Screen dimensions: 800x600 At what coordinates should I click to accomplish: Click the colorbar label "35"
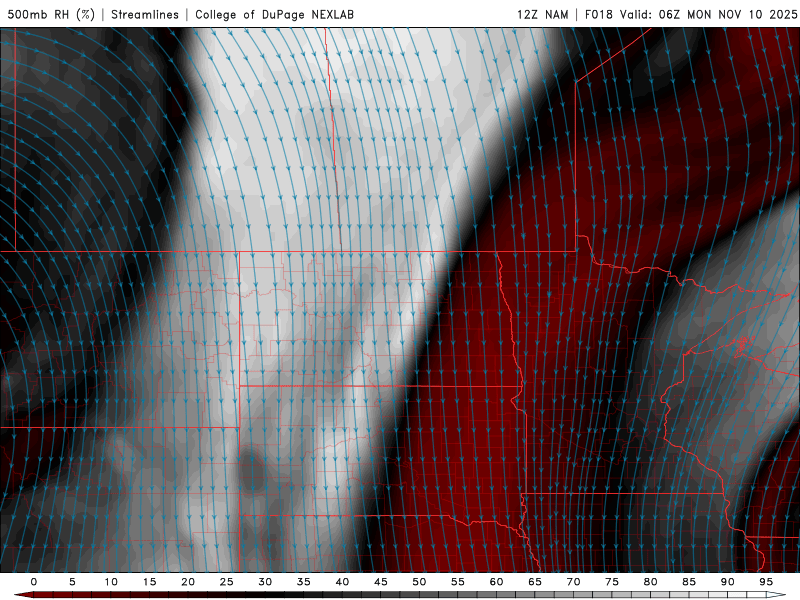(304, 582)
